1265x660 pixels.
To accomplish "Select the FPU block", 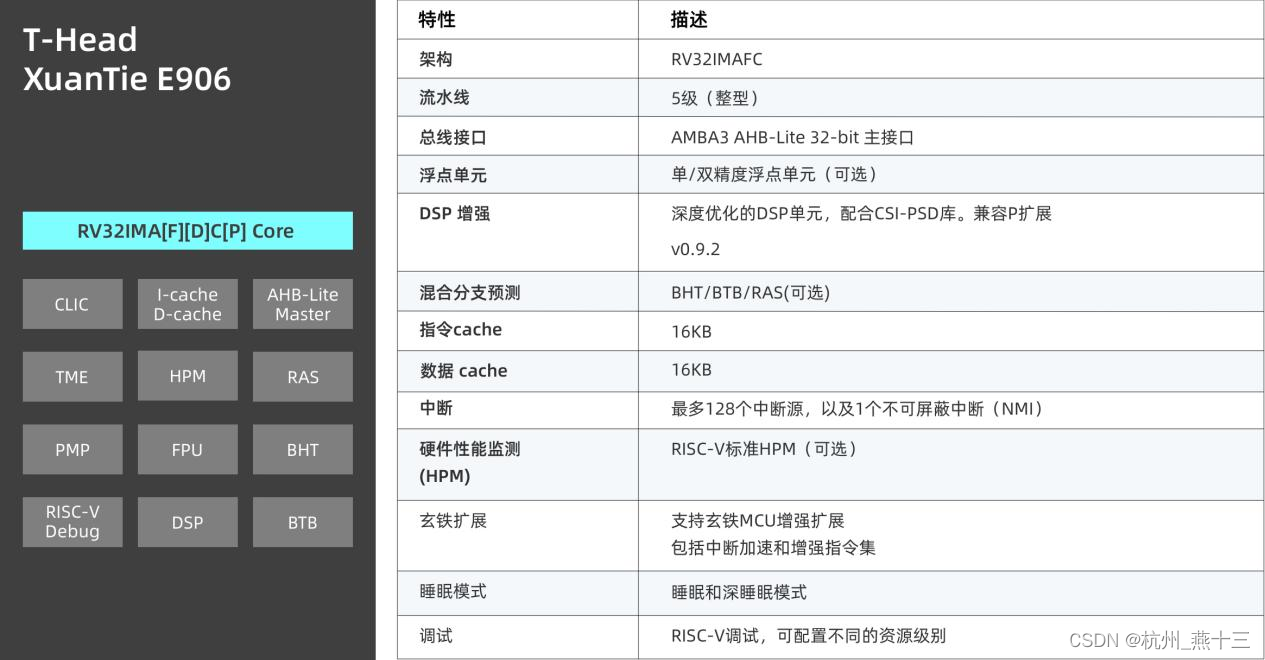I will (188, 450).
